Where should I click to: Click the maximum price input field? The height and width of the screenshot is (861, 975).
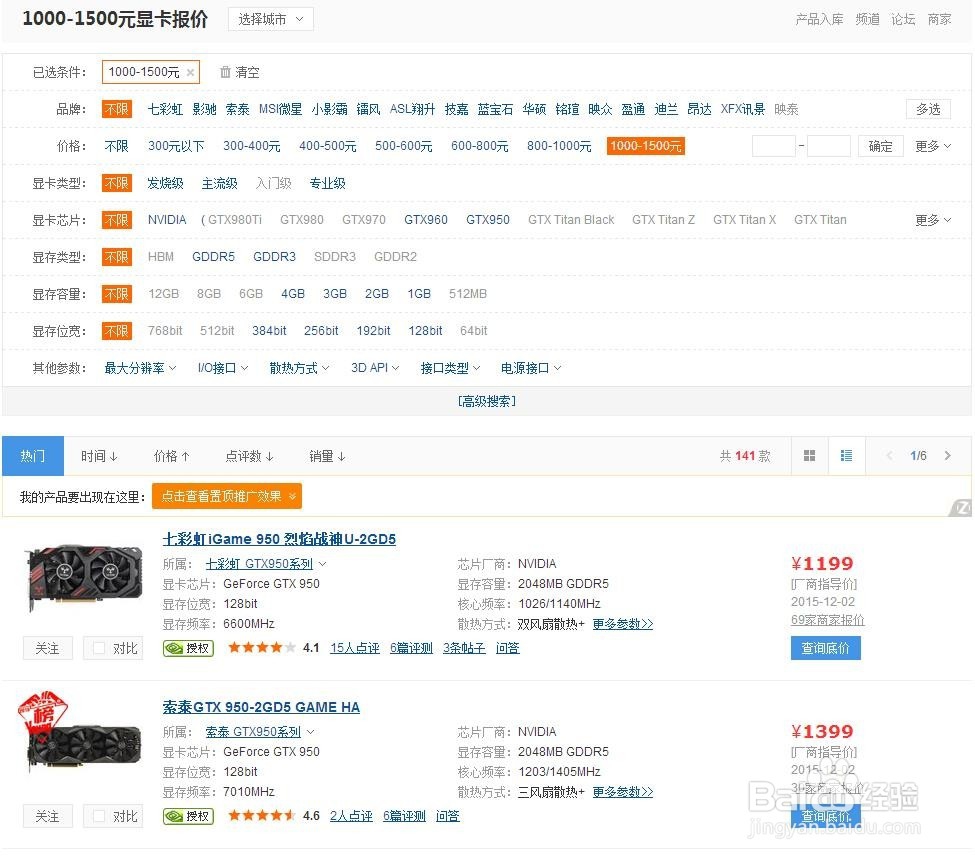(828, 146)
